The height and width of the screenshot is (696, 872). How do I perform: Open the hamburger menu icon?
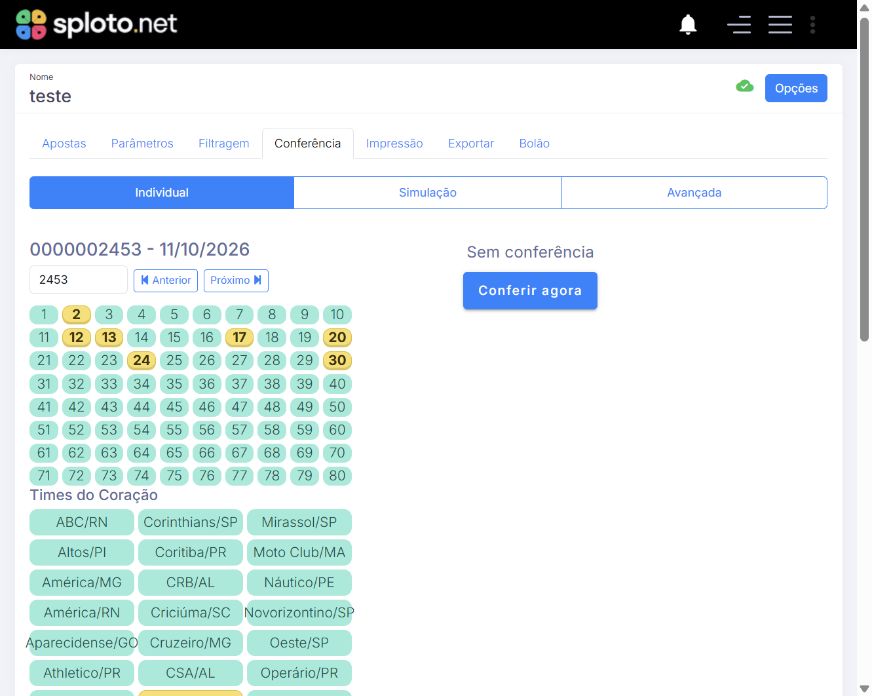tap(780, 24)
